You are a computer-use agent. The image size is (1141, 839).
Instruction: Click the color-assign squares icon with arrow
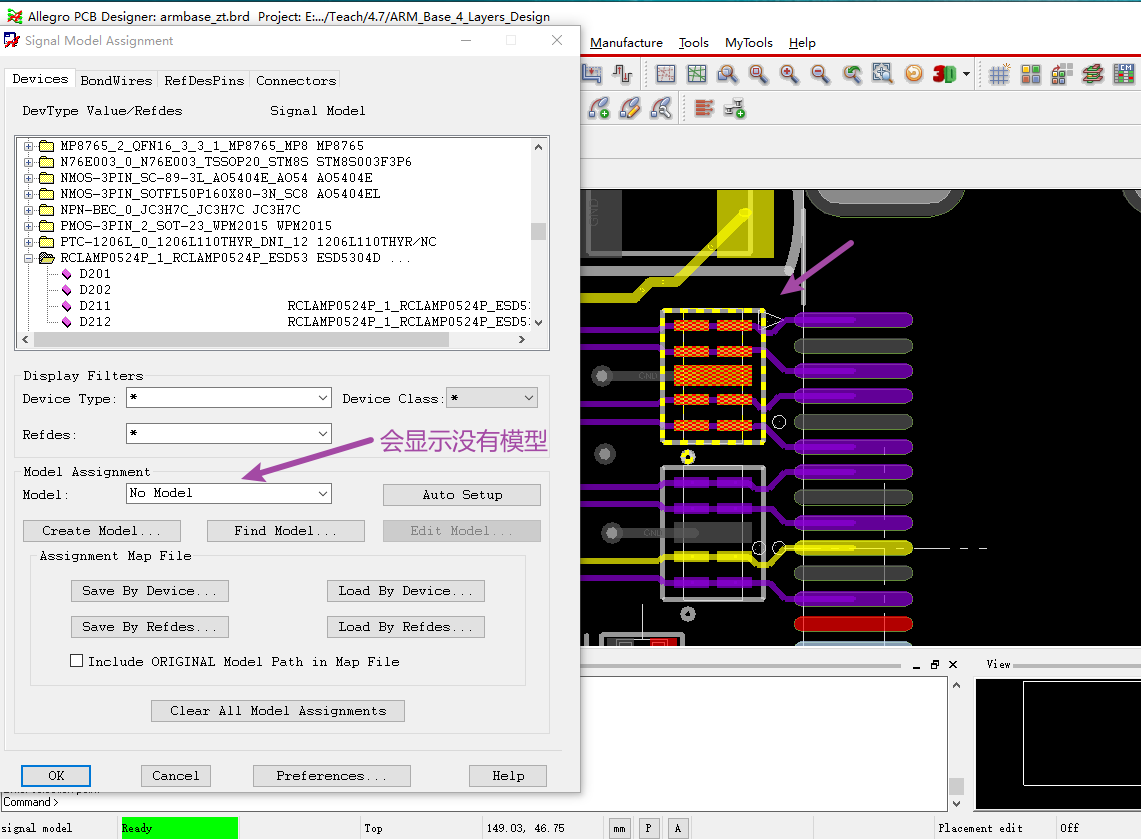click(1062, 73)
